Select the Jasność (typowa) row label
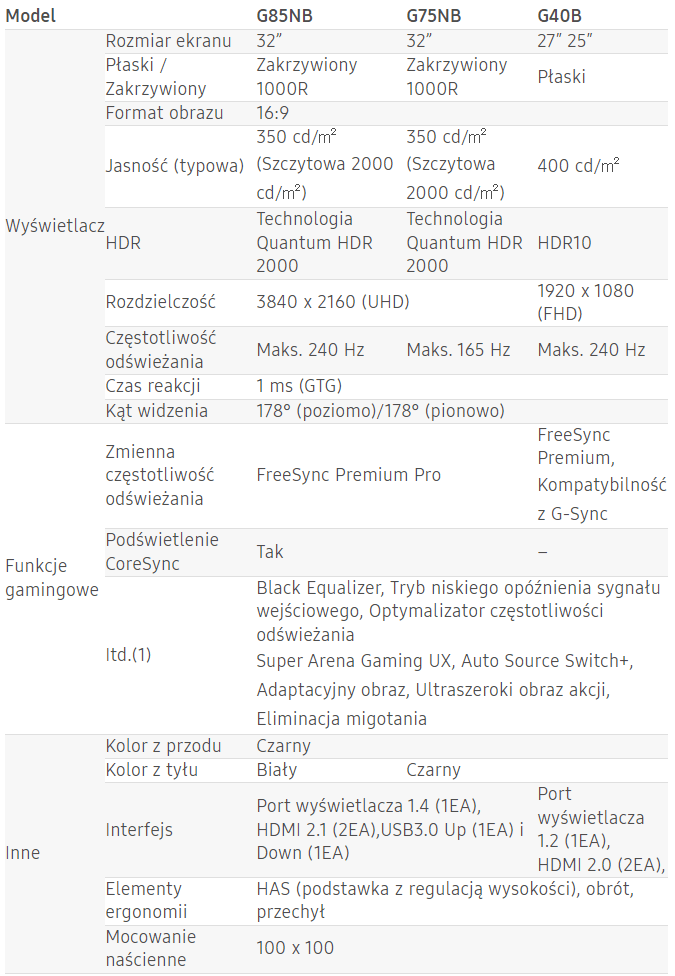The height and width of the screenshot is (976, 675). (174, 166)
